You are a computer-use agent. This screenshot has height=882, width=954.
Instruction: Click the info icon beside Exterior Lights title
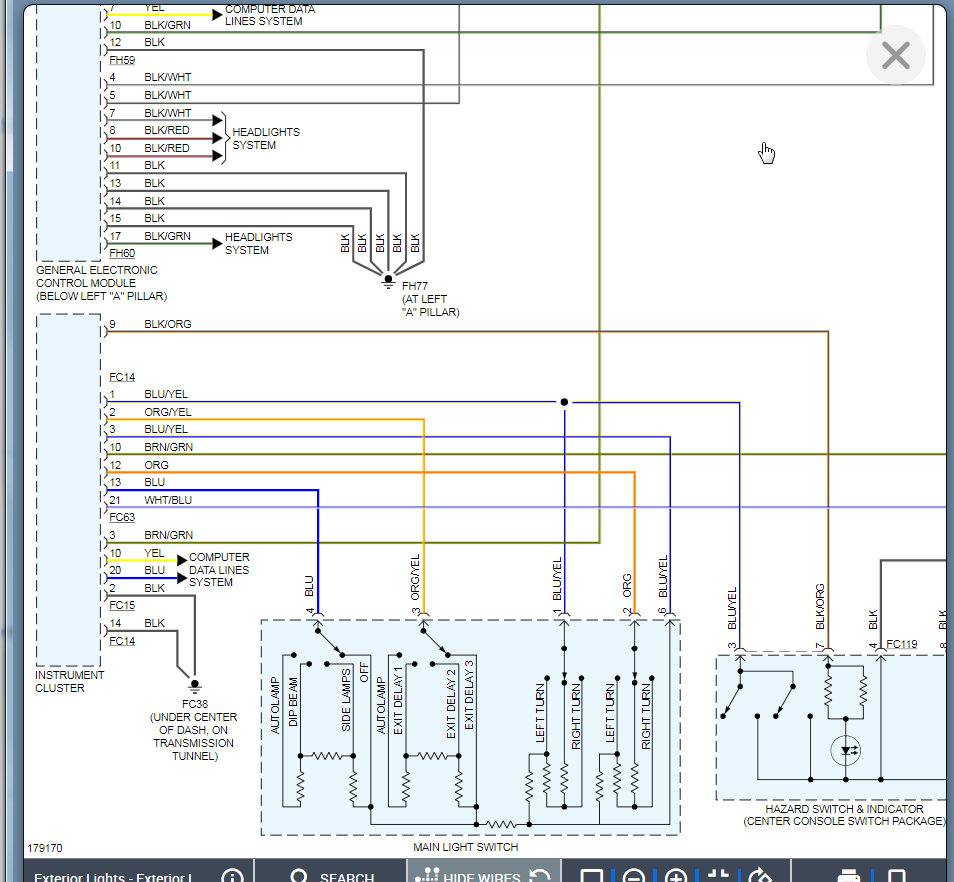click(232, 877)
